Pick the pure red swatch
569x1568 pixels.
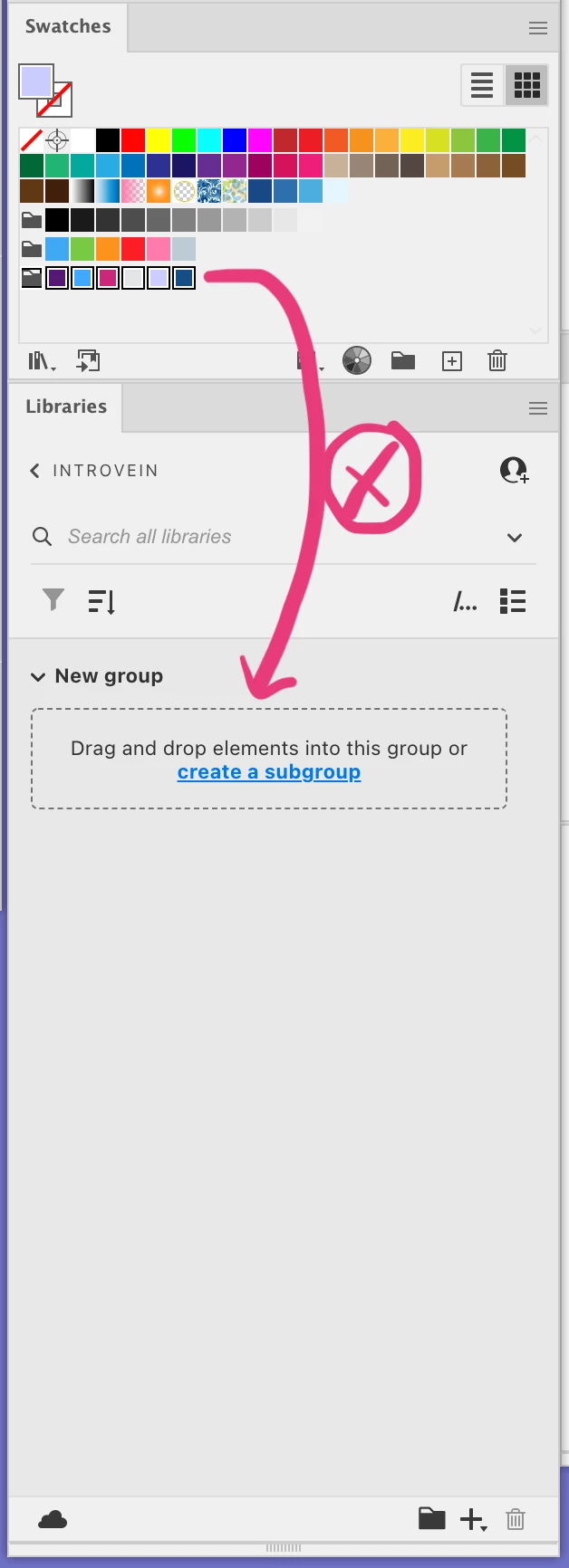pyautogui.click(x=133, y=140)
